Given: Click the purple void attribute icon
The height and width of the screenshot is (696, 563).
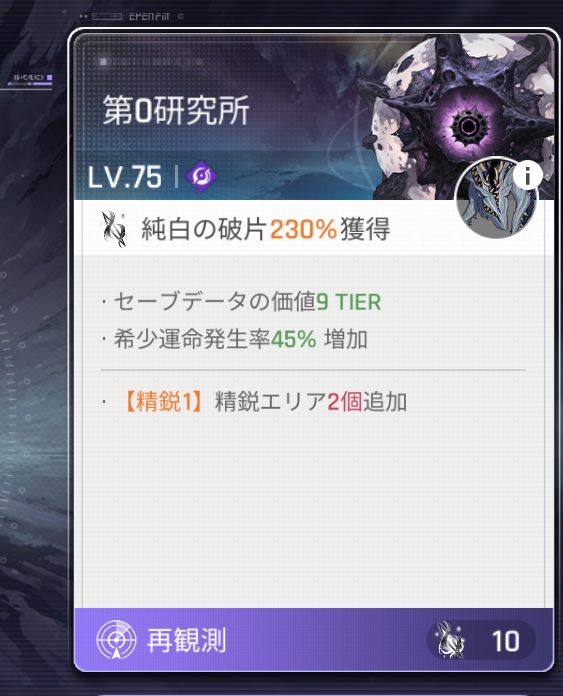Looking at the screenshot, I should 201,176.
